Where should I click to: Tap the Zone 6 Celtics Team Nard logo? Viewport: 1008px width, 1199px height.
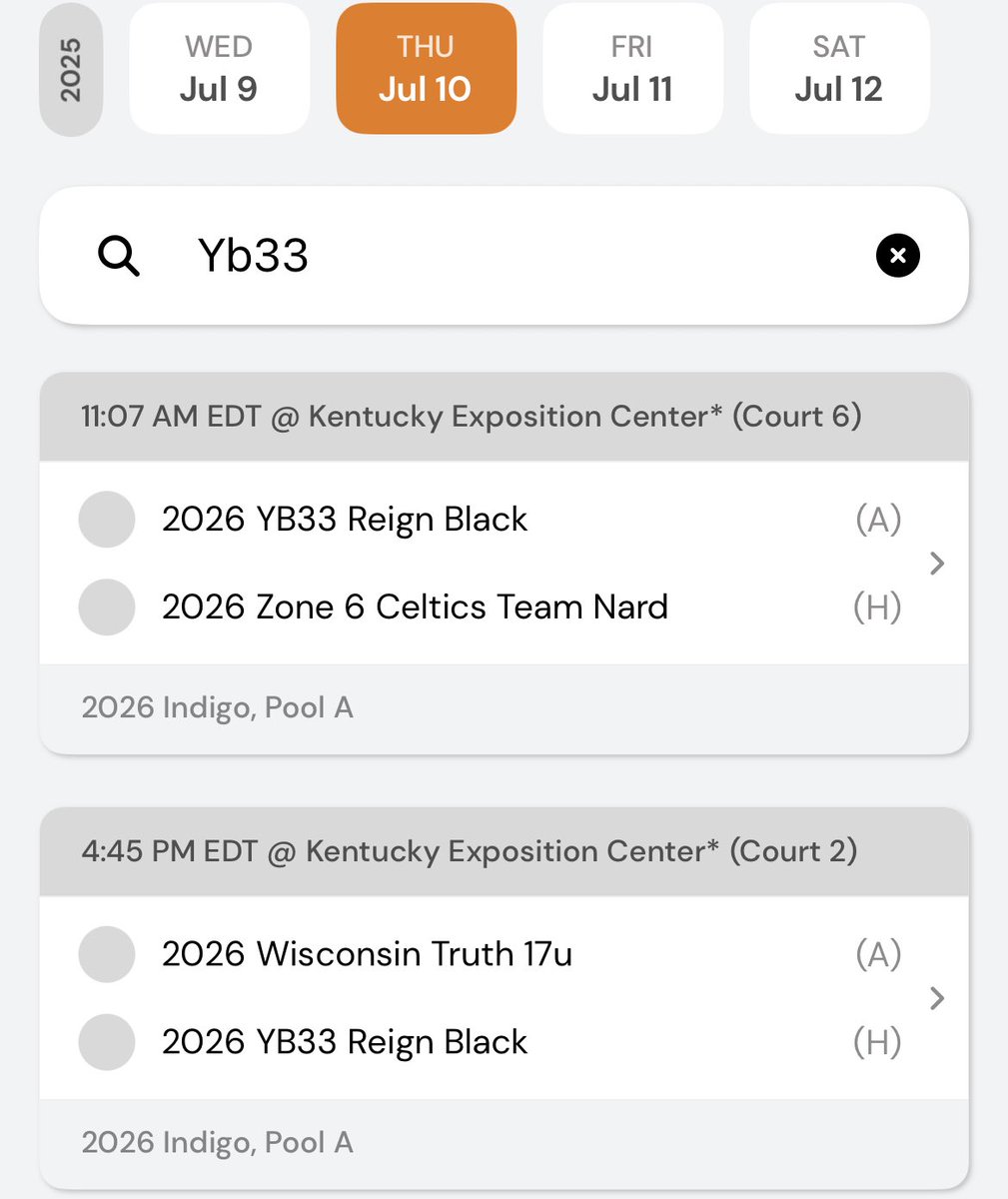click(107, 607)
